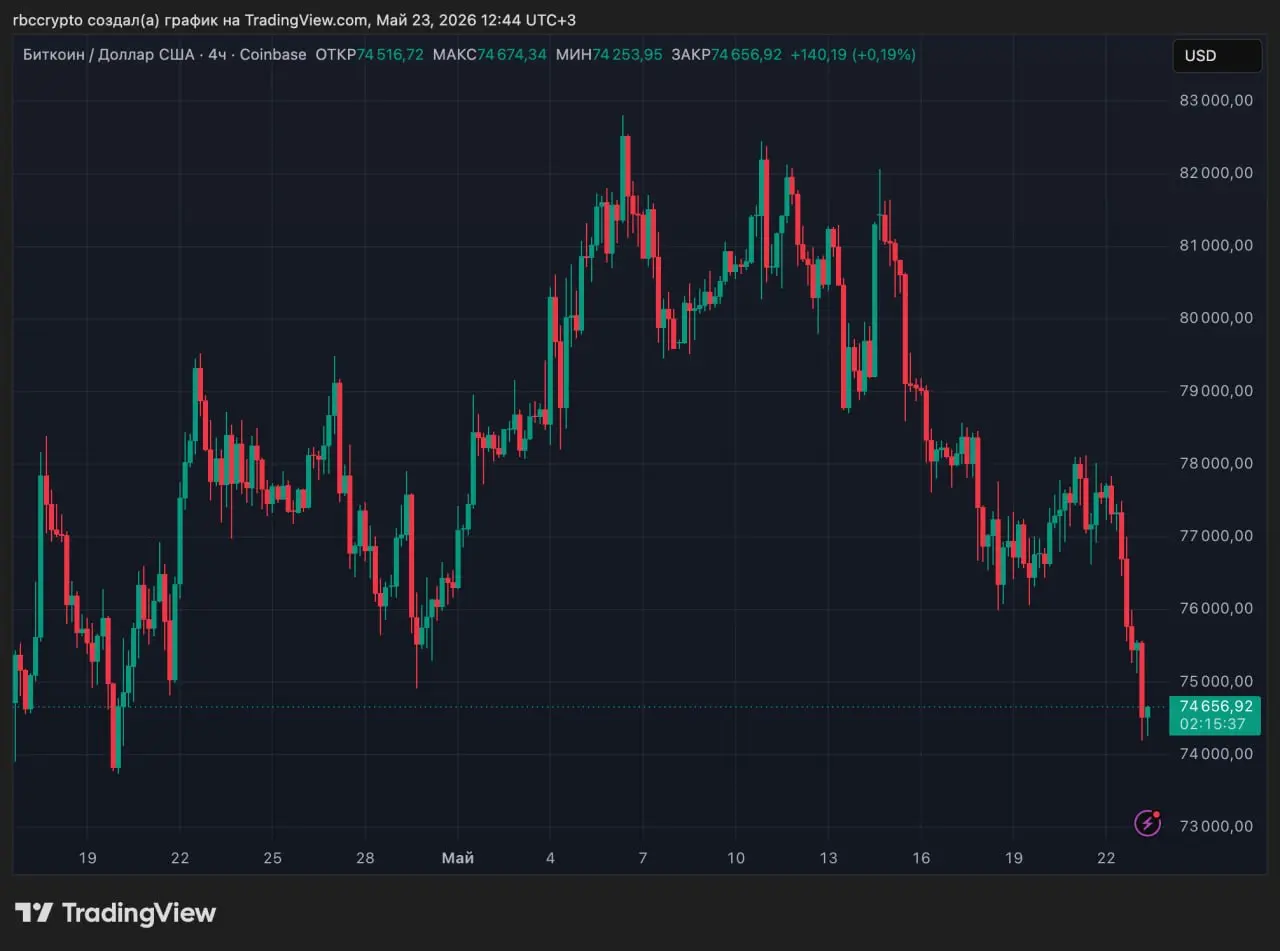Select the current price label 74 656,92
Viewport: 1280px width, 951px height.
[1215, 706]
